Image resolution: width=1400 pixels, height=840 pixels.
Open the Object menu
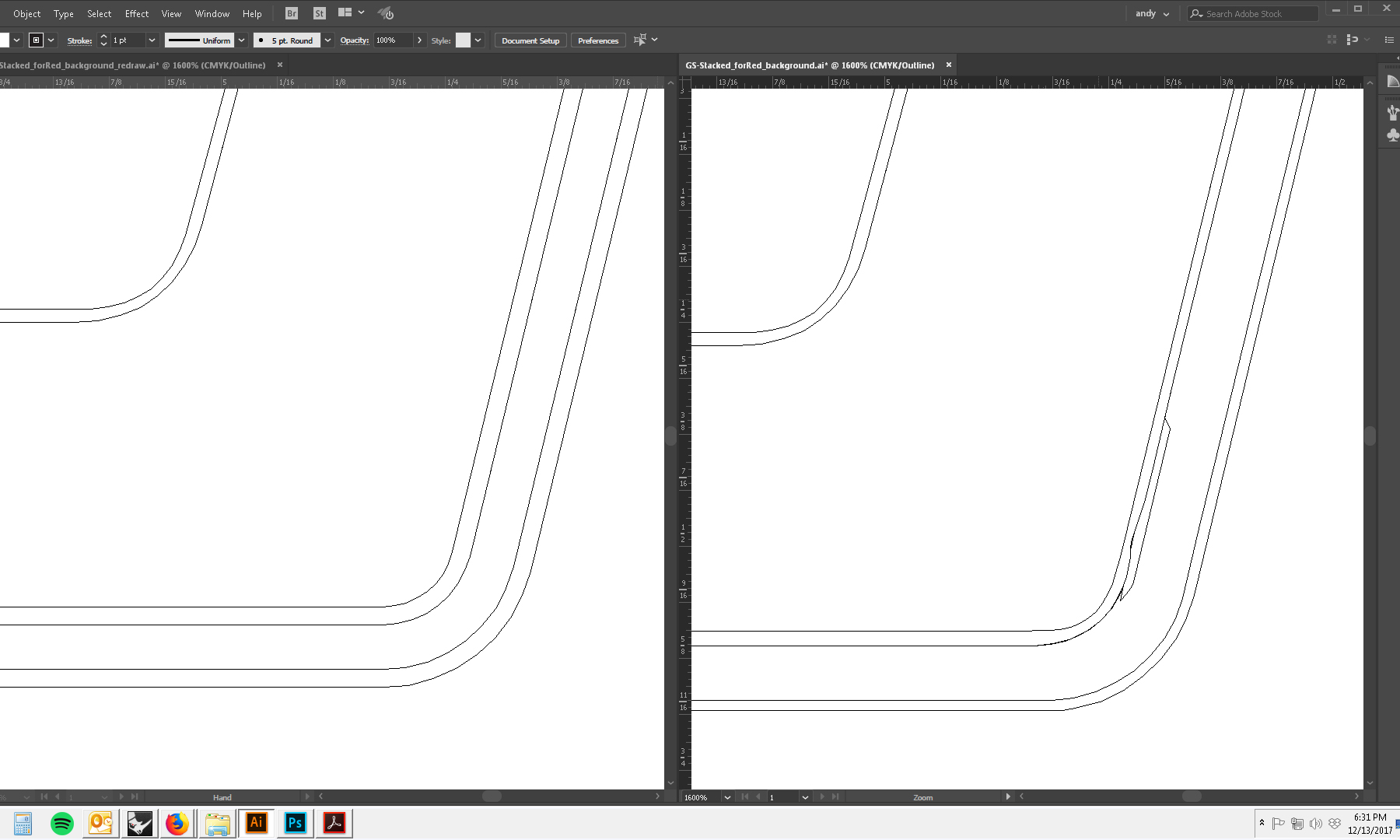(x=27, y=13)
